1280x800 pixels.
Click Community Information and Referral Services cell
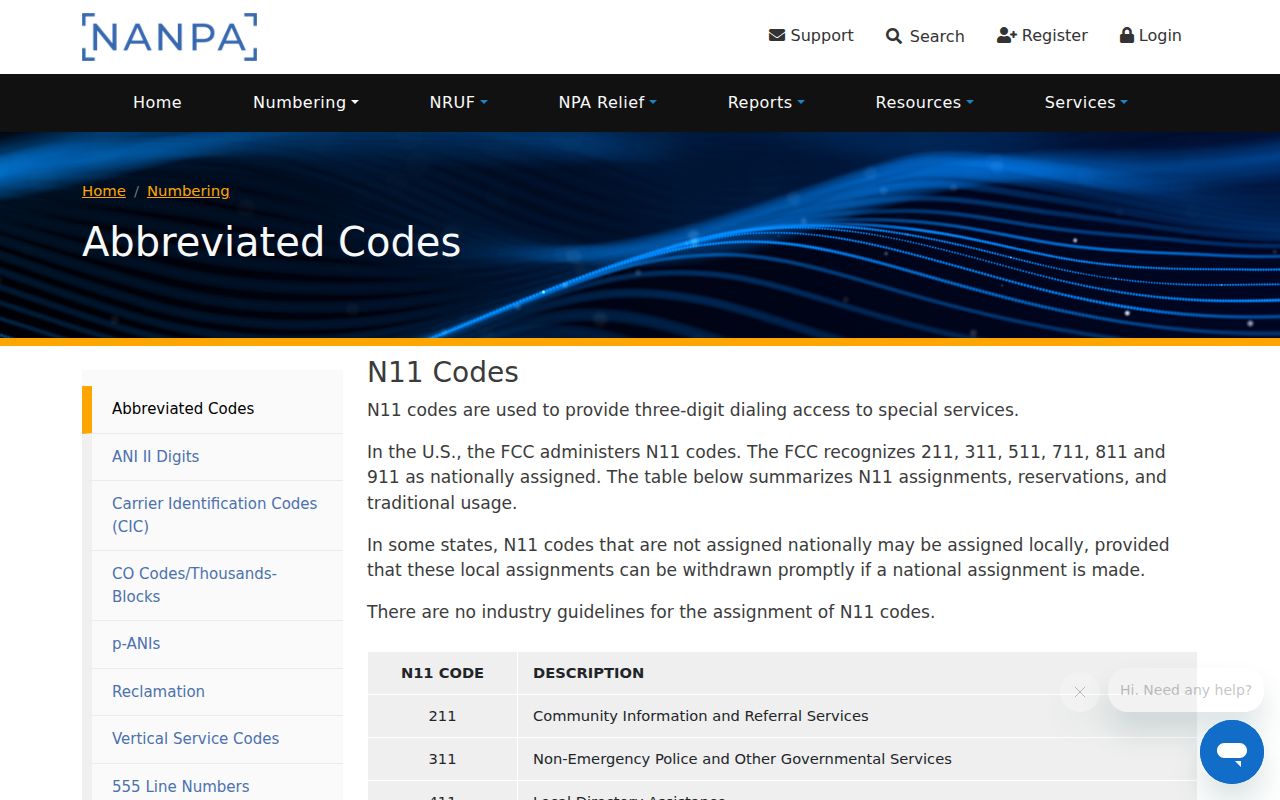click(857, 716)
